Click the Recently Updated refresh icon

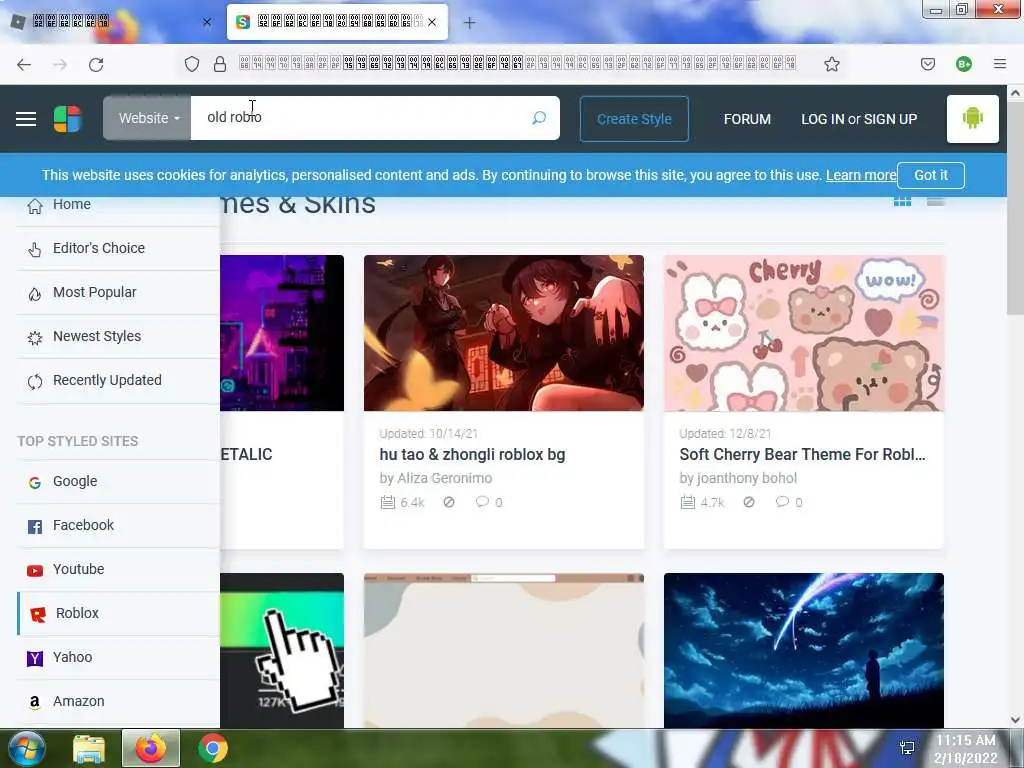[x=35, y=381]
